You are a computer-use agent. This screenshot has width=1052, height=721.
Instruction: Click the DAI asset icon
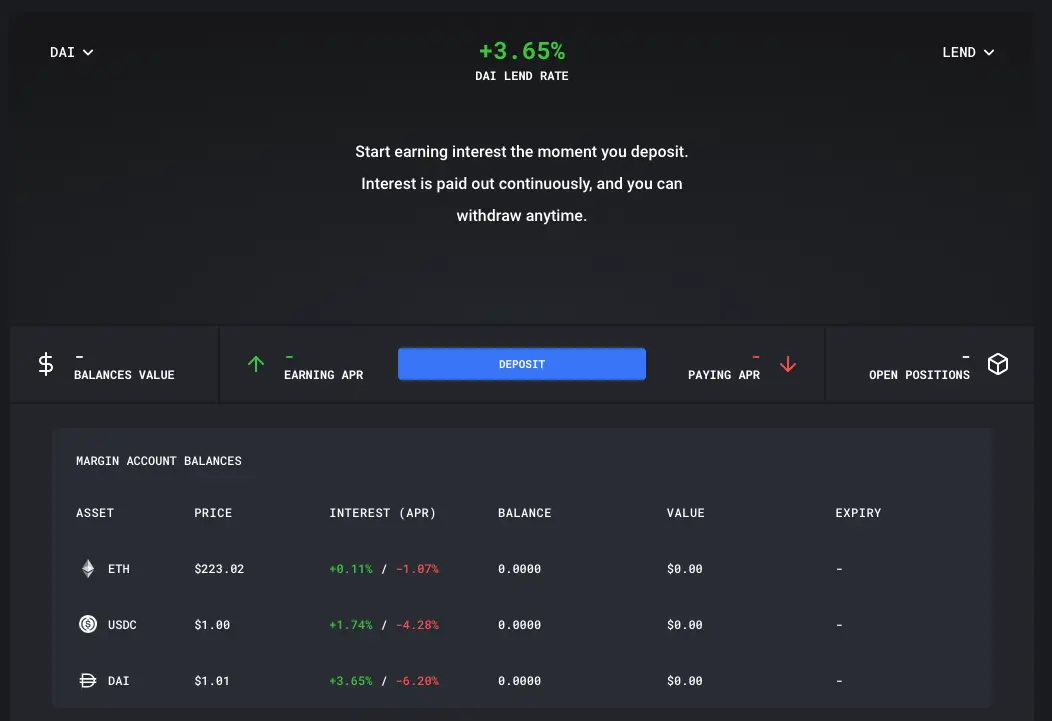88,681
